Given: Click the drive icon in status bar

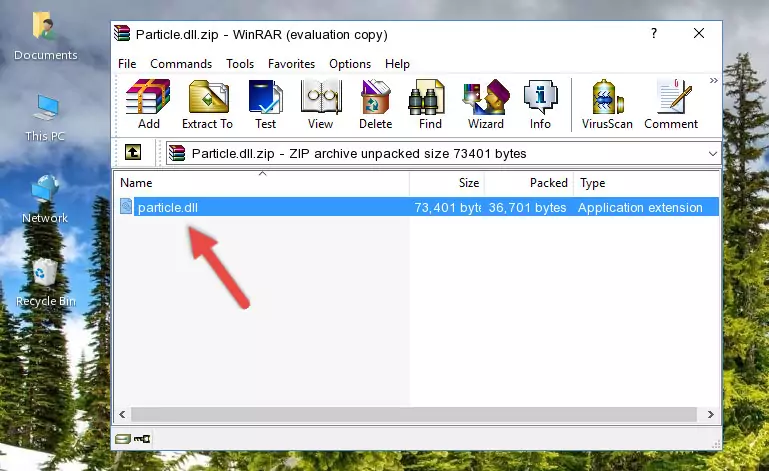Looking at the screenshot, I should tap(123, 439).
